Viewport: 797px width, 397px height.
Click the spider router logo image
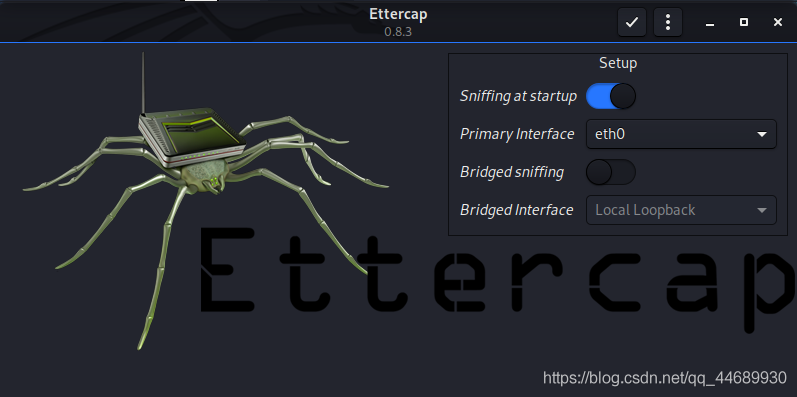206,201
